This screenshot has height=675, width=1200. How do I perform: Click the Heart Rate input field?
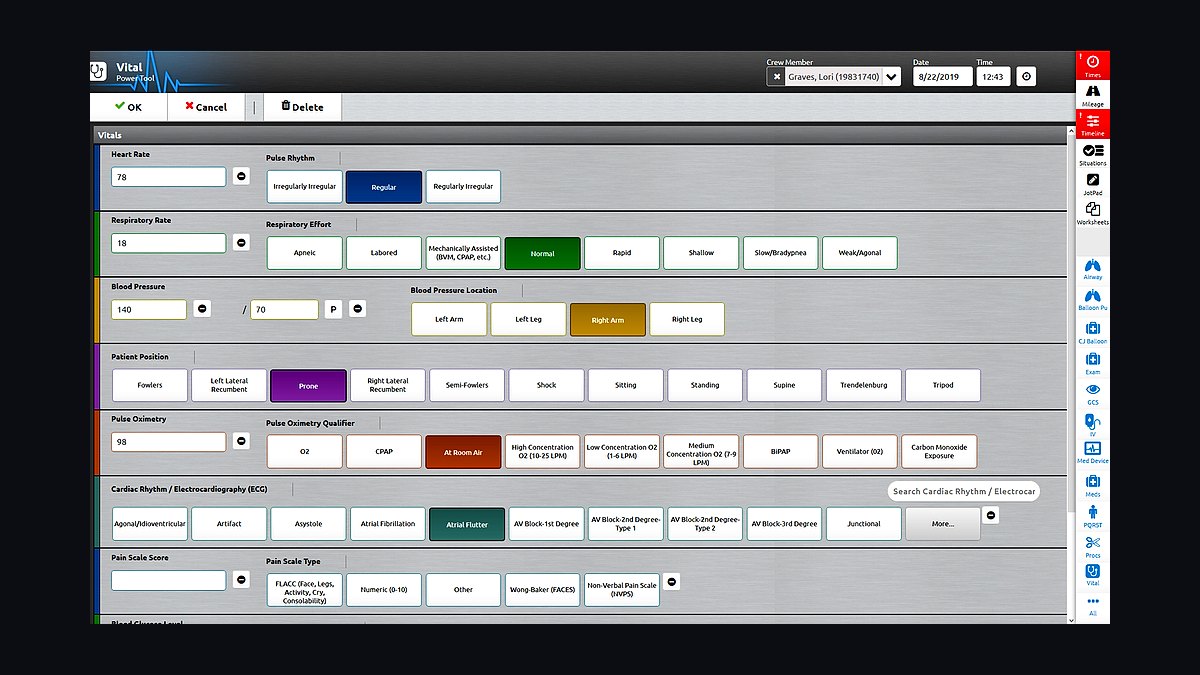click(x=169, y=177)
